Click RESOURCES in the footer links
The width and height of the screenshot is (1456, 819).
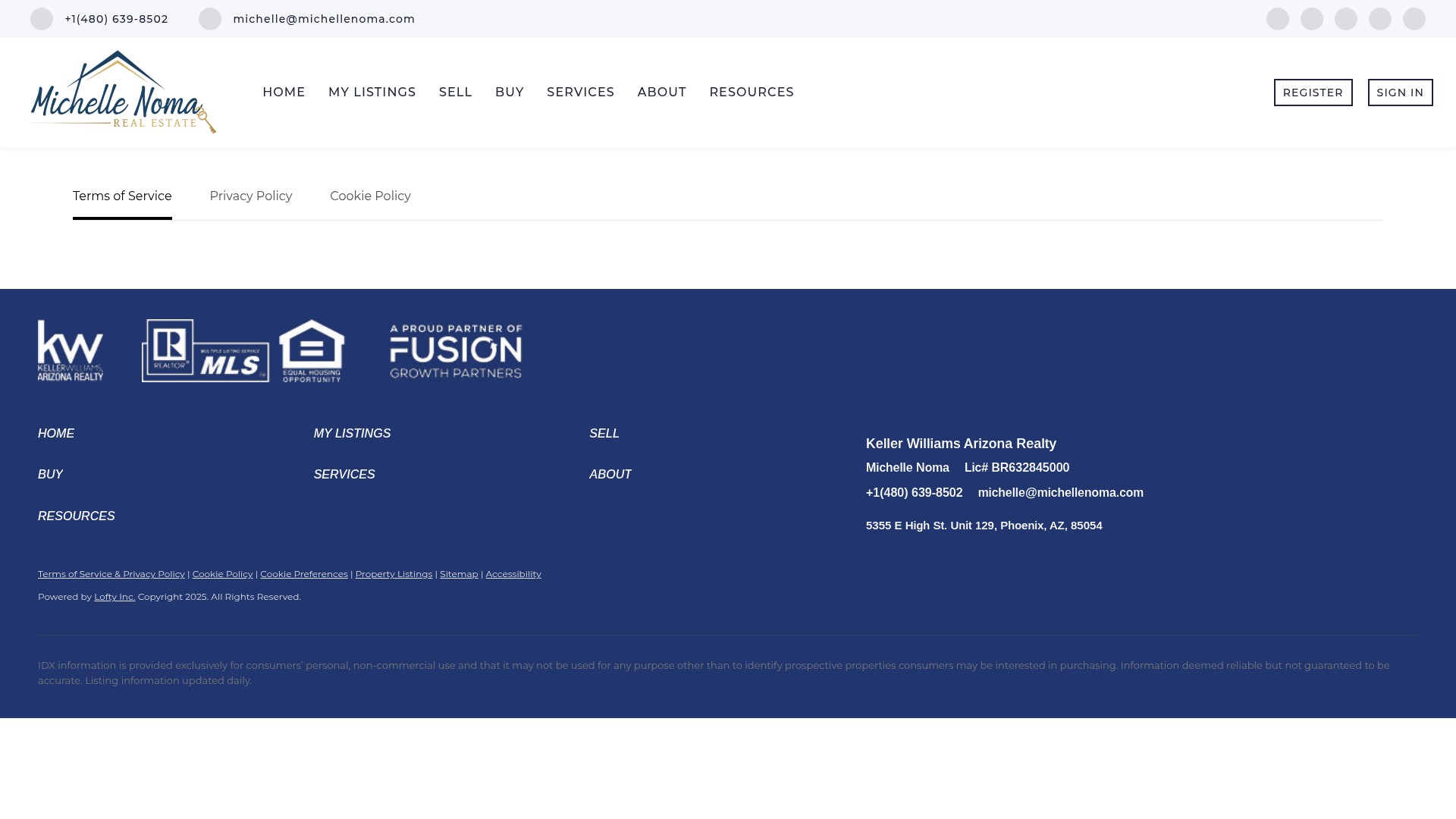pos(77,516)
